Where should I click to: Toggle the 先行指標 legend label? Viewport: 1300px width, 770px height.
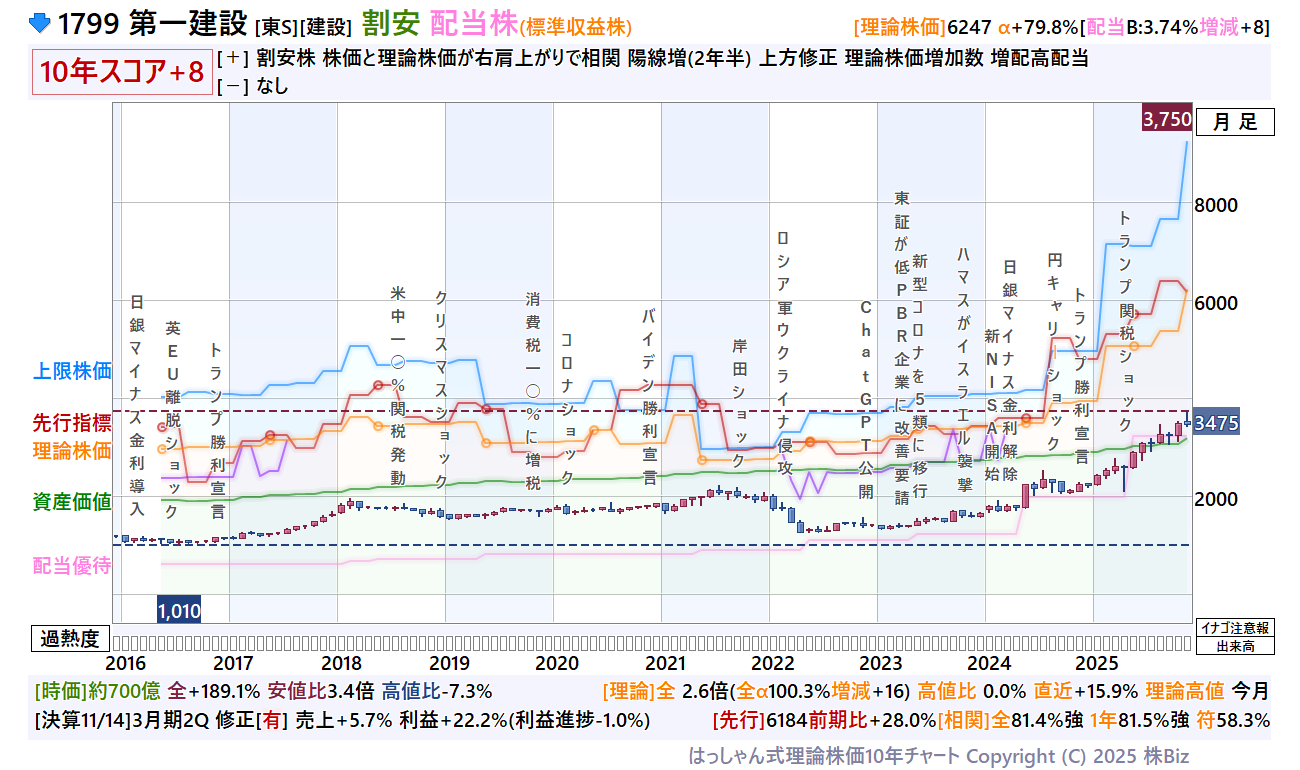72,422
